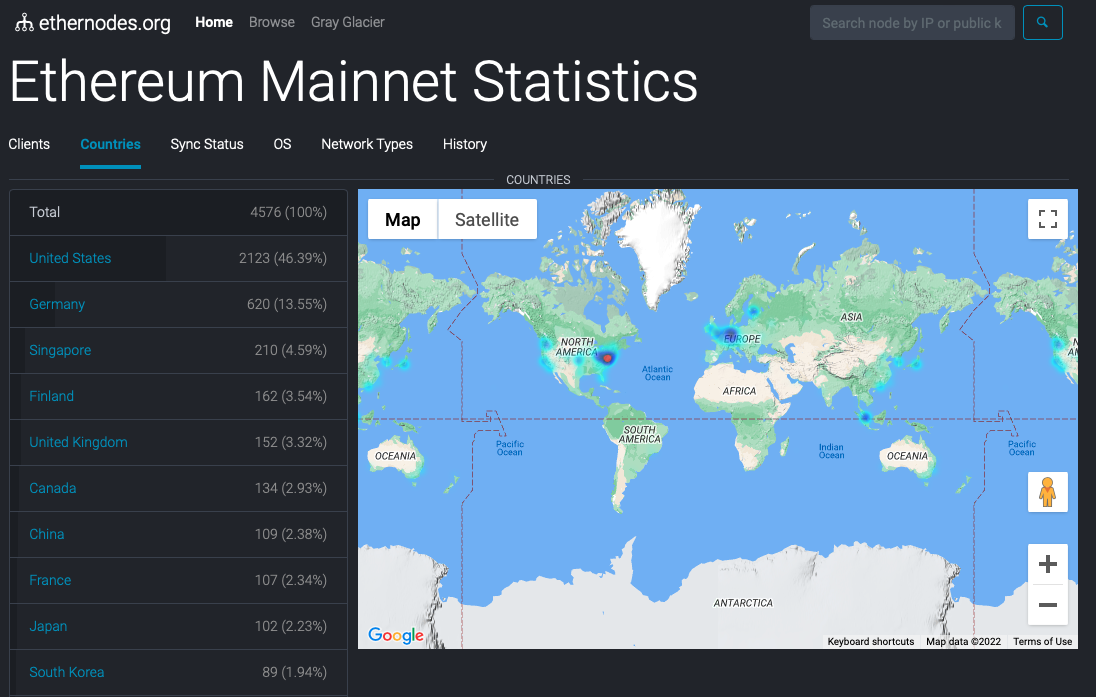The height and width of the screenshot is (697, 1096).
Task: Open the South Korea country link
Action: [67, 672]
